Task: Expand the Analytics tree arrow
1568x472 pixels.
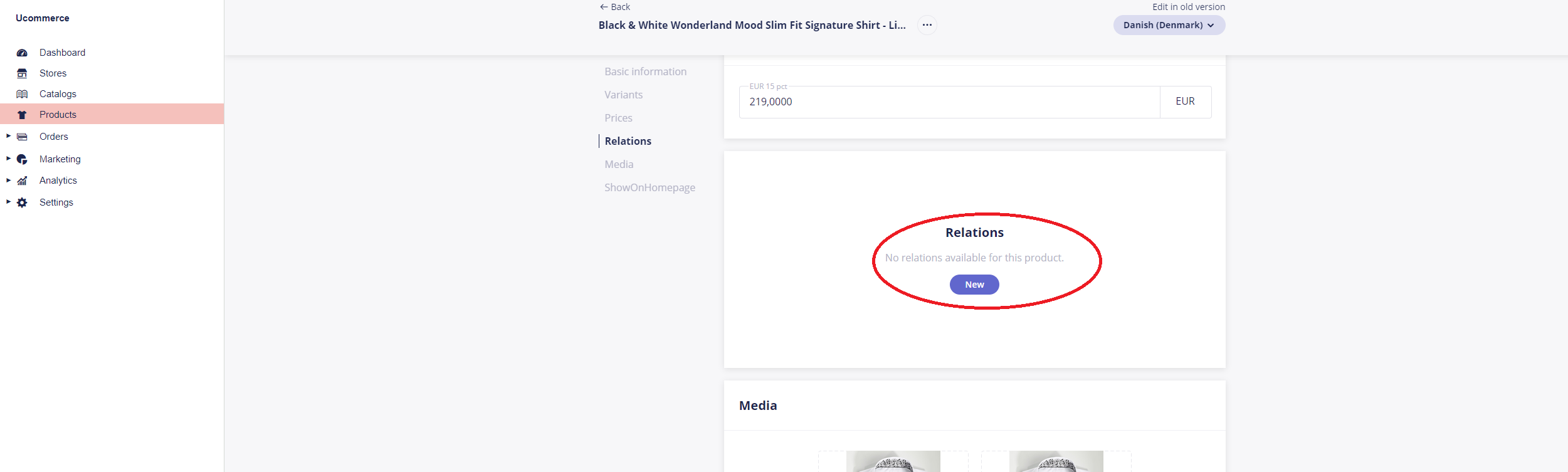Action: (8, 180)
